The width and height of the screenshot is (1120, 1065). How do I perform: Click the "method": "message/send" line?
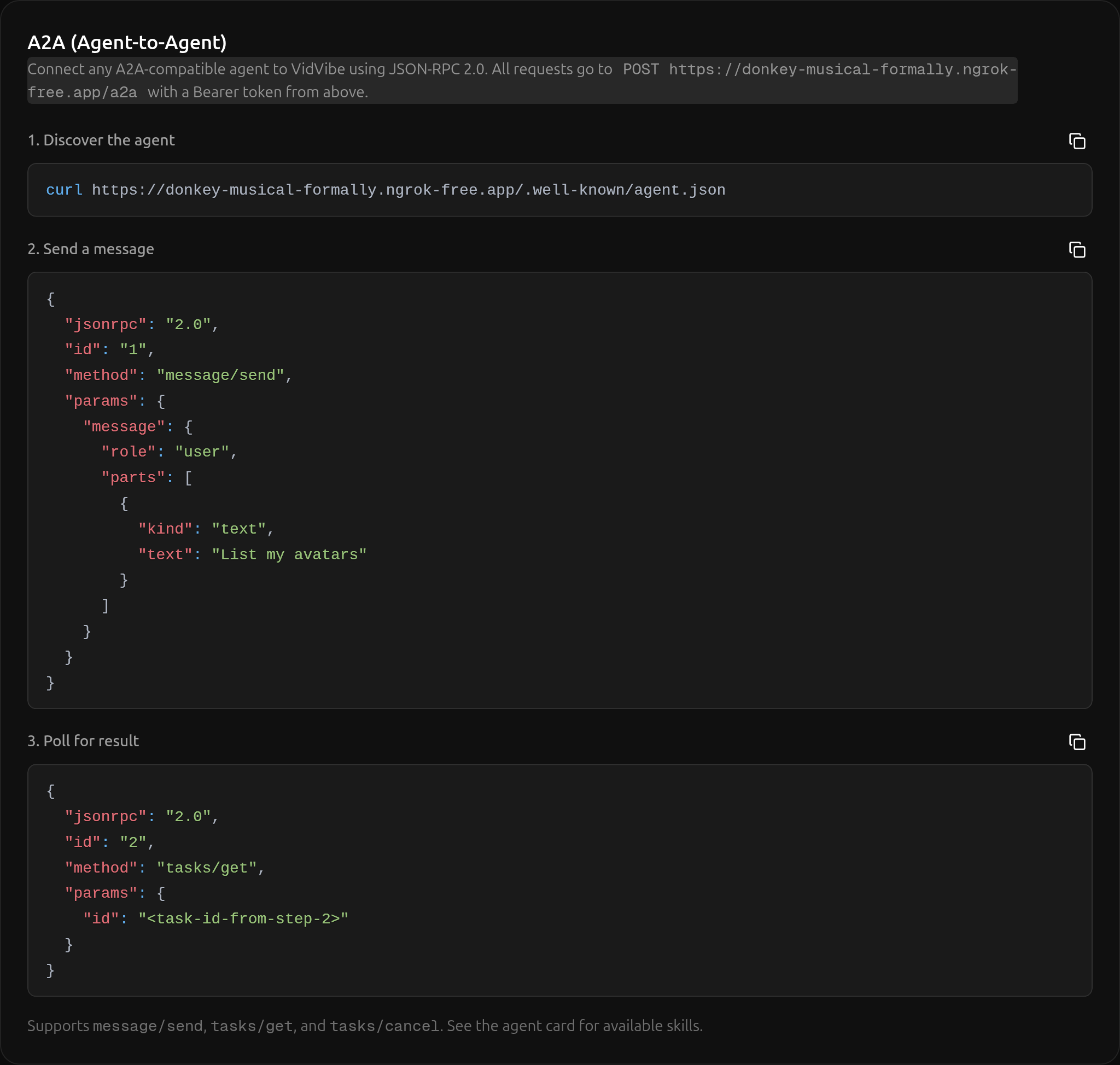coord(178,375)
